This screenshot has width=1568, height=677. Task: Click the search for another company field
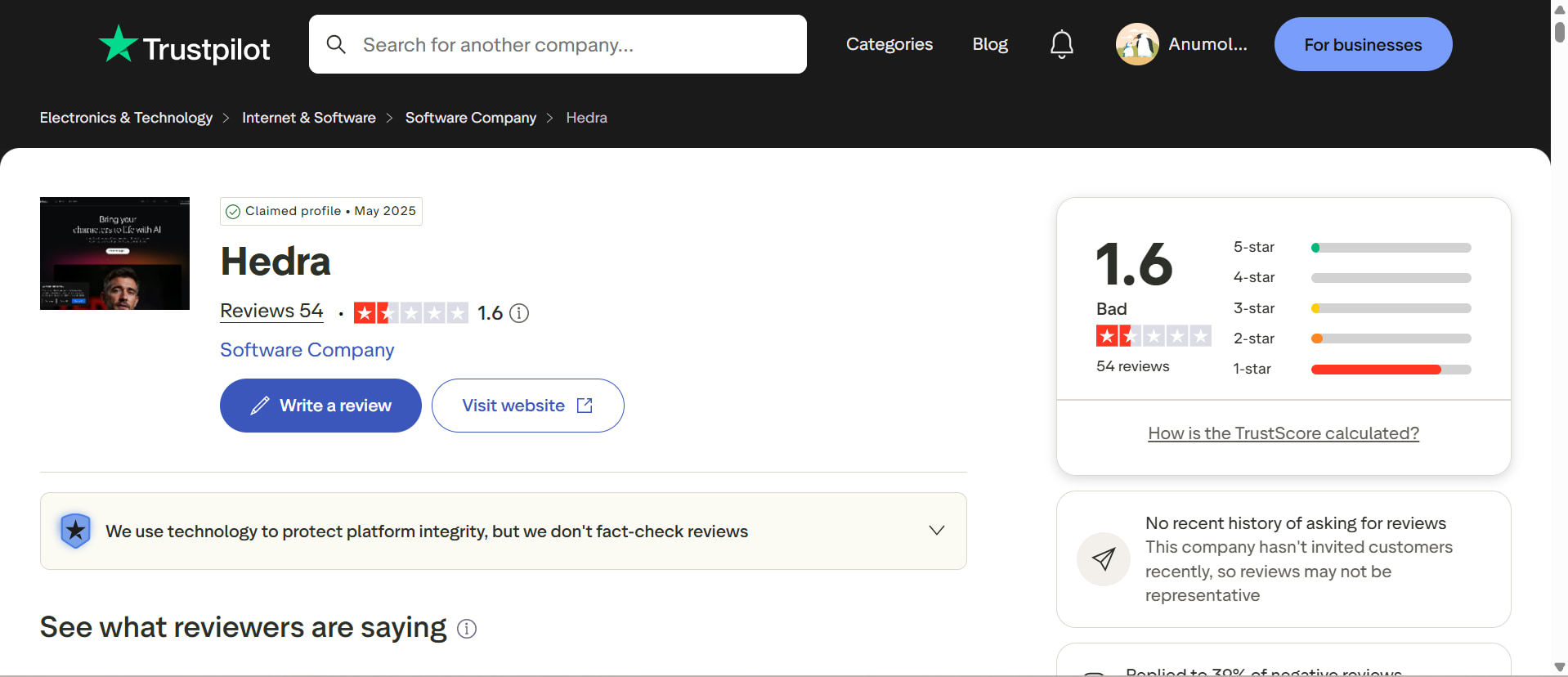(x=558, y=44)
